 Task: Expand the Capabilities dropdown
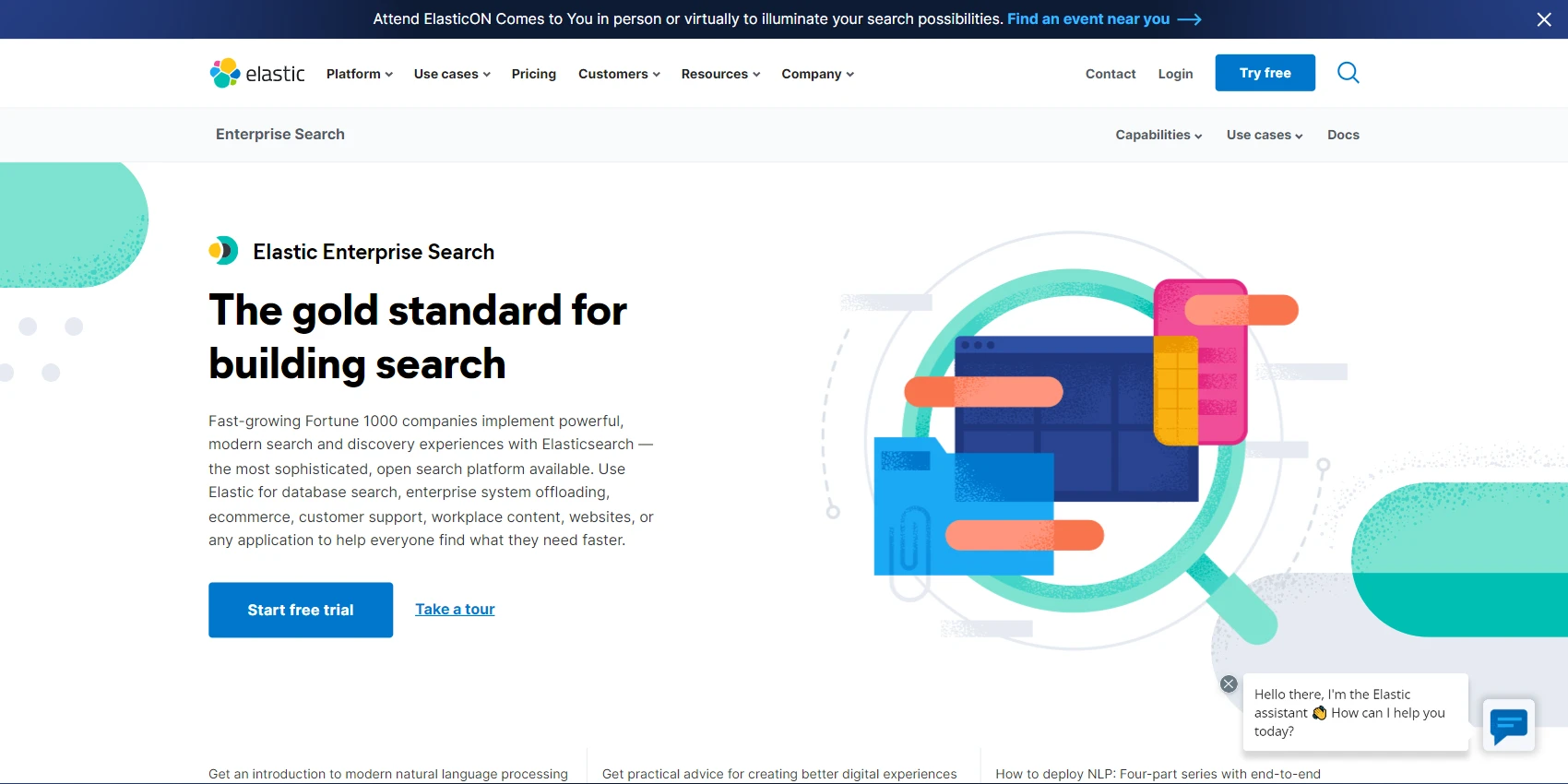1158,135
